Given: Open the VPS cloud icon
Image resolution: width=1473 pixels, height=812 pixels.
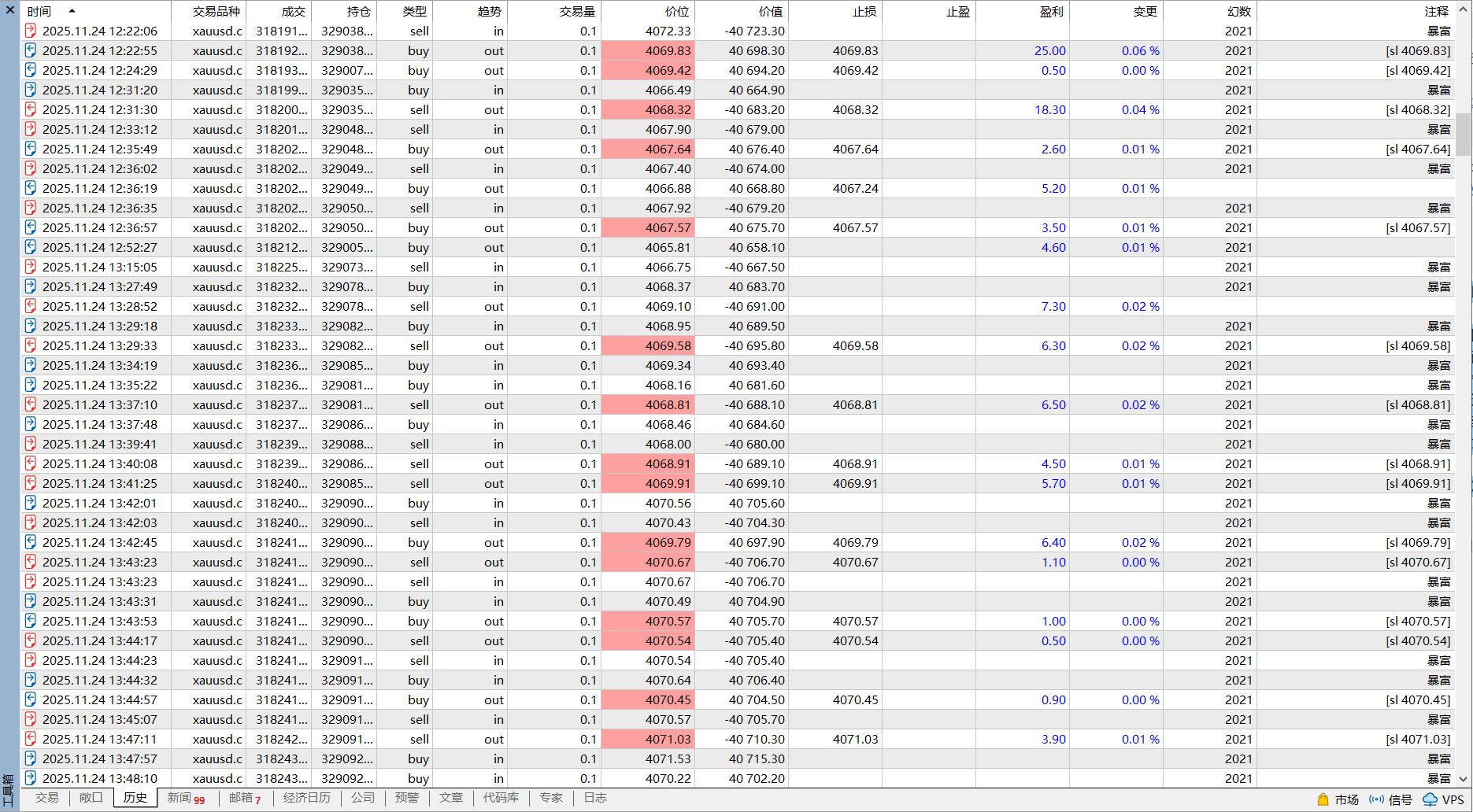Looking at the screenshot, I should pyautogui.click(x=1430, y=799).
